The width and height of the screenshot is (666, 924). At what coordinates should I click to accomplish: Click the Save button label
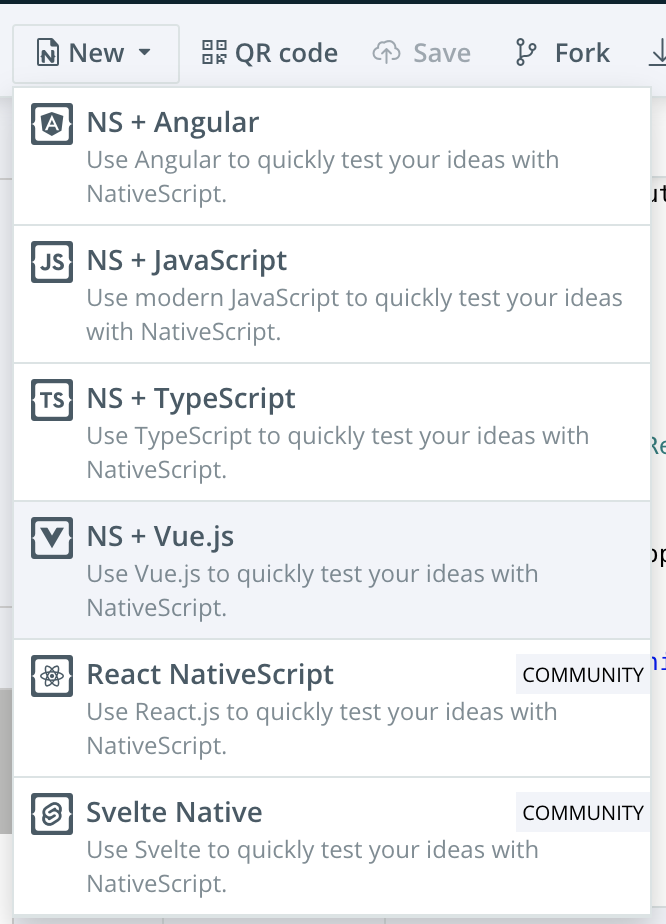(x=442, y=53)
